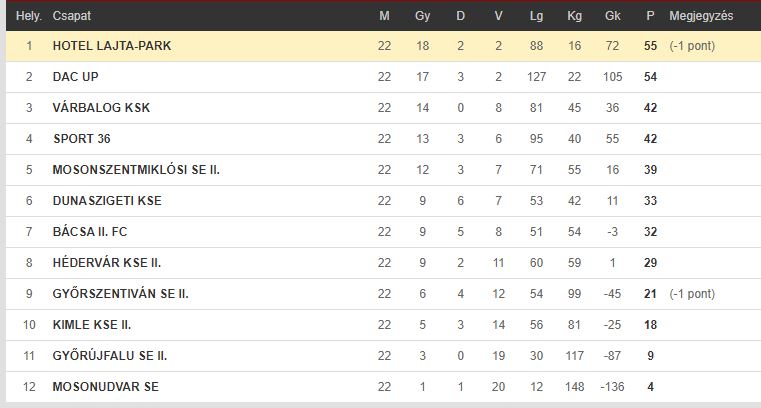
Task: Click the Csapat column header
Action: [x=72, y=16]
